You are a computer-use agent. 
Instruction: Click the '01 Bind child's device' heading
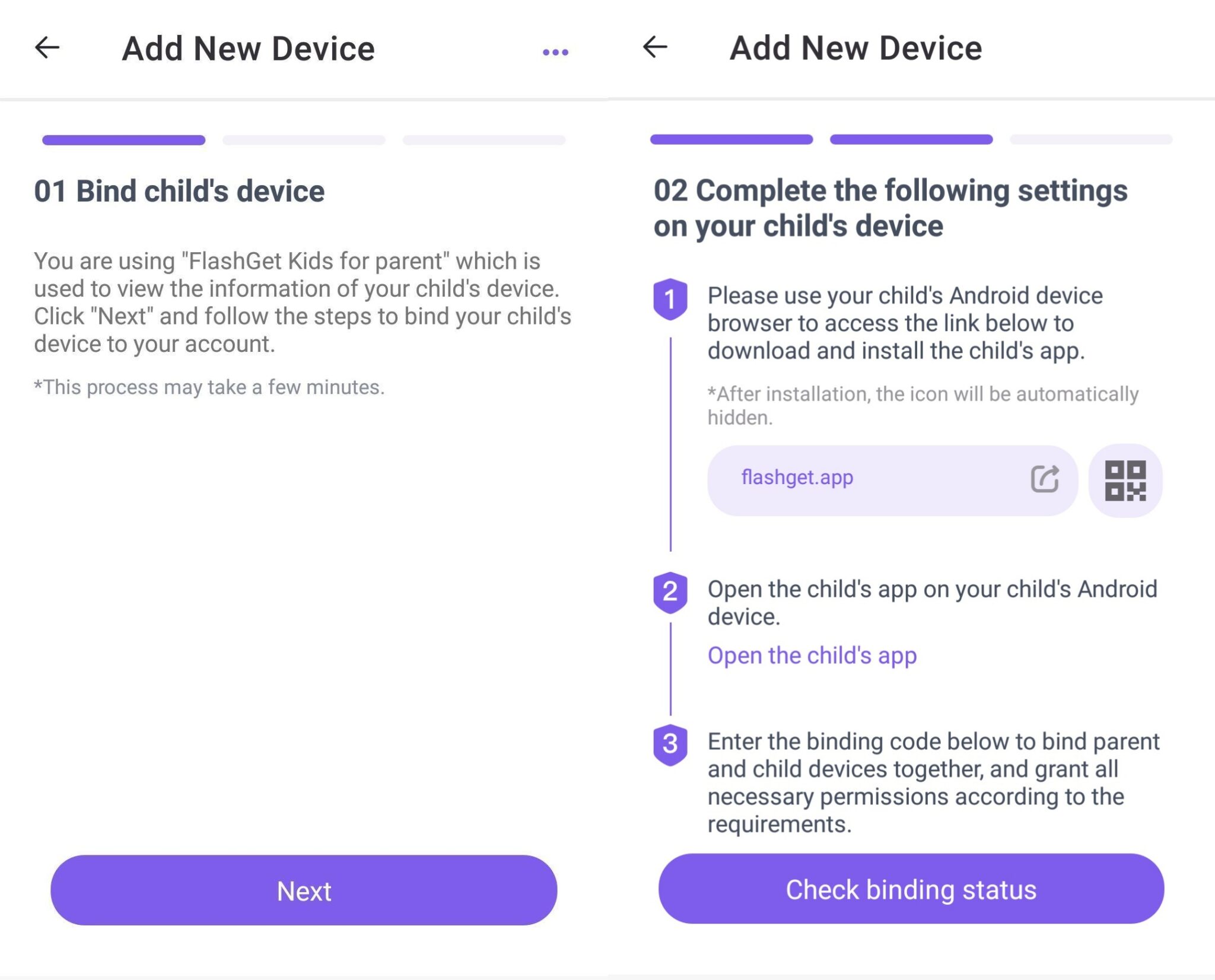(x=179, y=191)
